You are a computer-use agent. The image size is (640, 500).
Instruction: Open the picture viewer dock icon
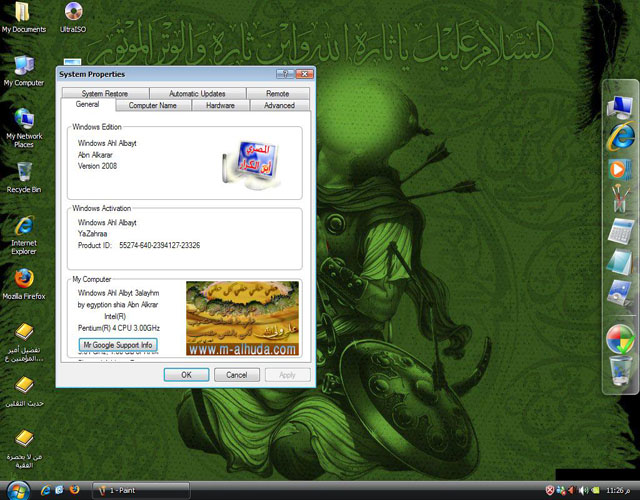pos(620,292)
